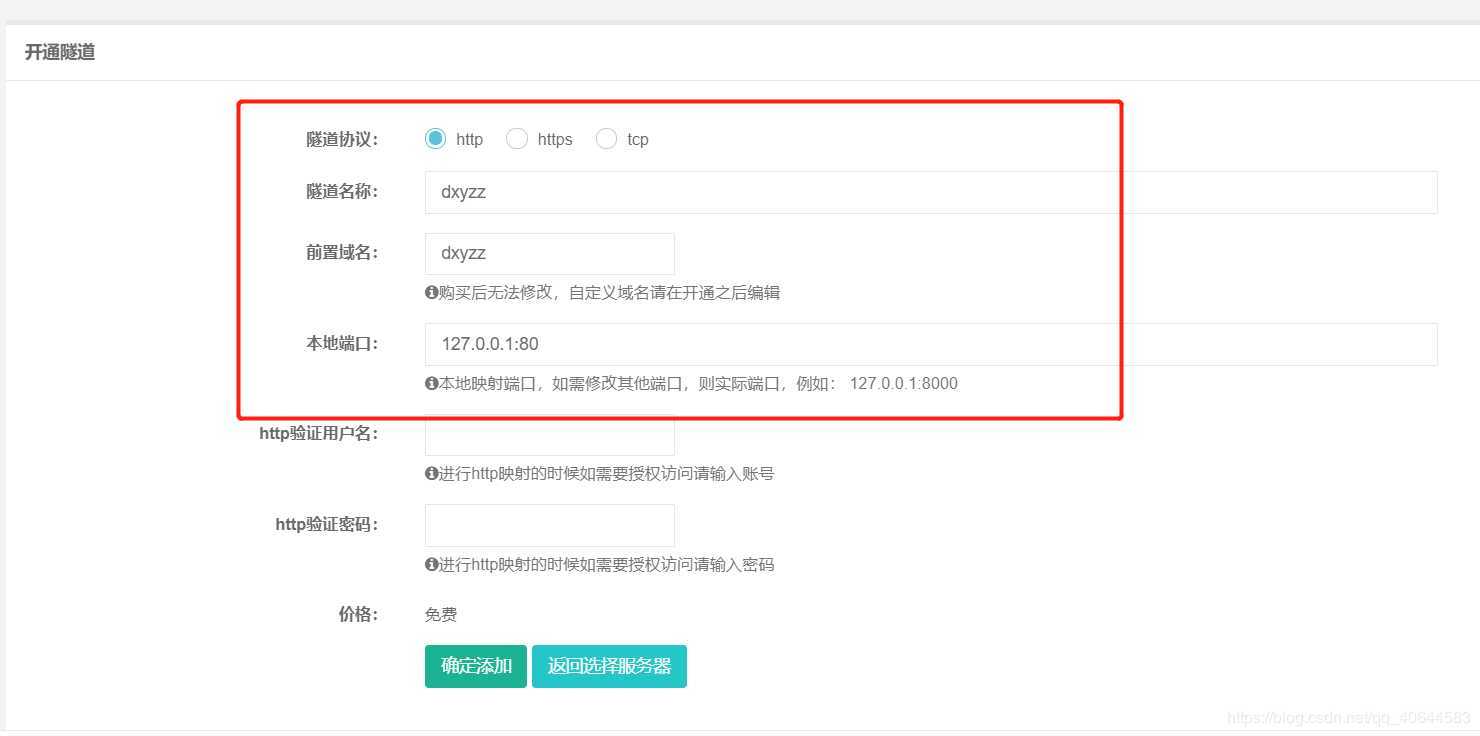This screenshot has height=736, width=1480.
Task: Click the hint about entering 密码
Action: 607,565
